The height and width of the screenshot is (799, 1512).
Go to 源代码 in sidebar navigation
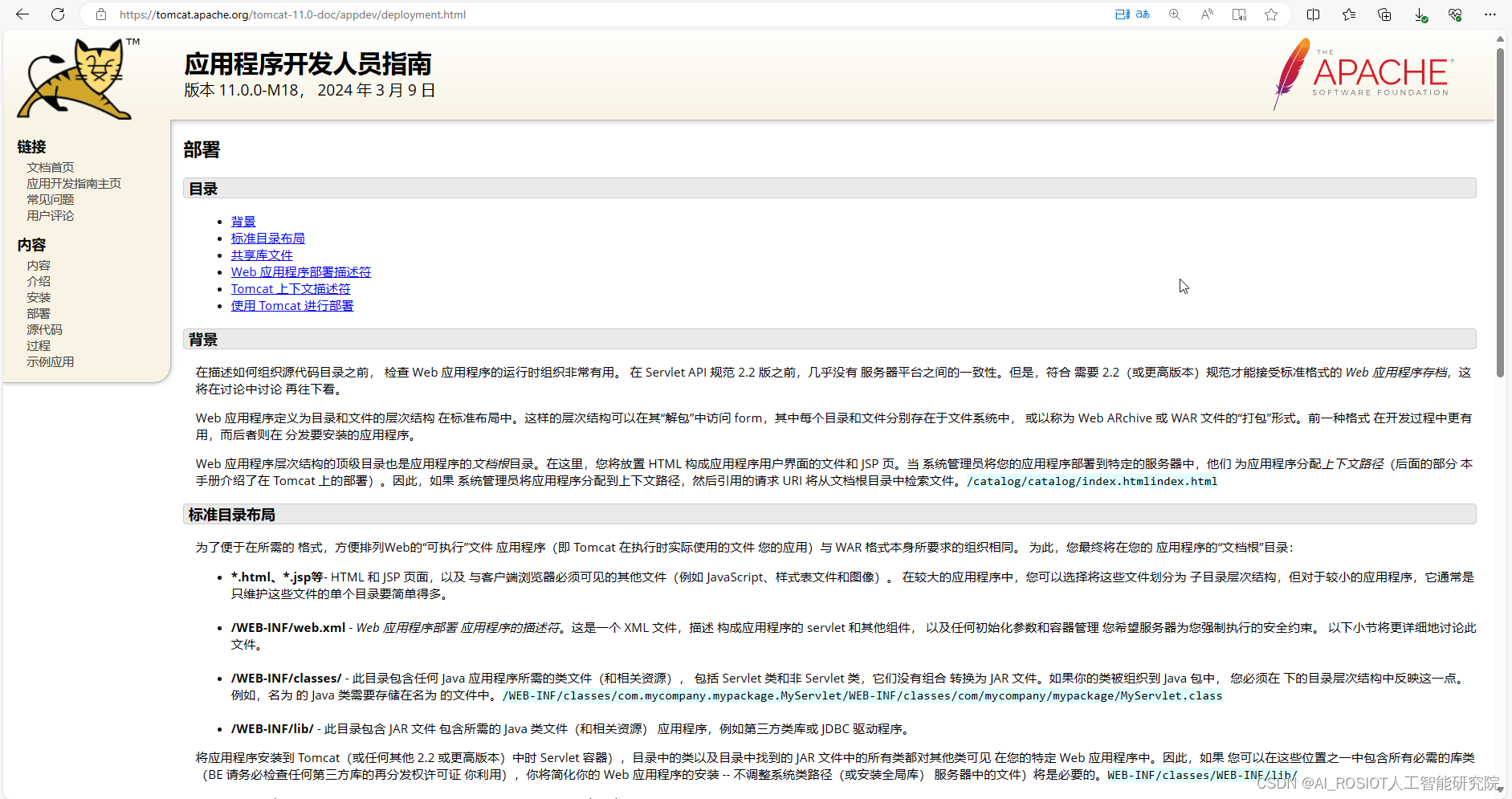(44, 329)
